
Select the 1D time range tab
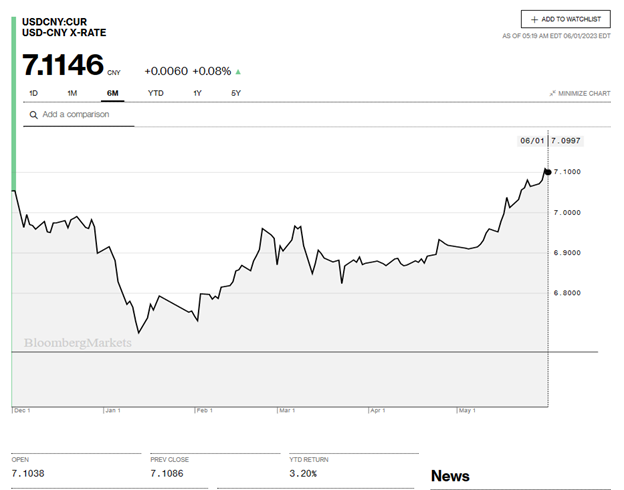click(33, 93)
